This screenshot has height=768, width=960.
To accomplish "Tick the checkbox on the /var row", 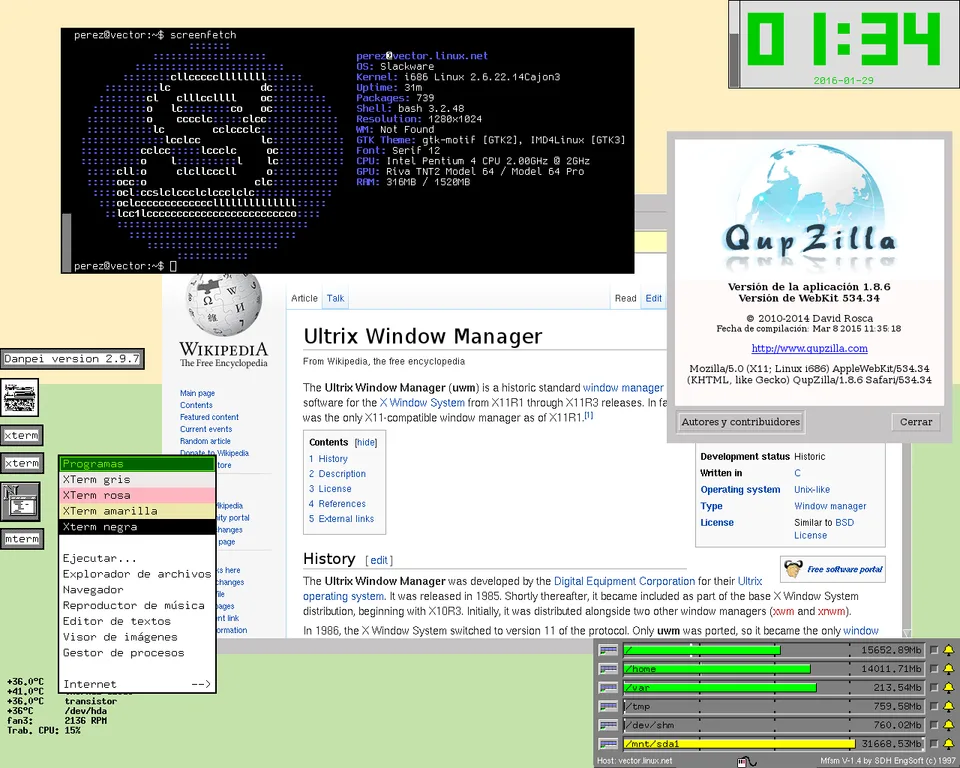I will tap(934, 688).
